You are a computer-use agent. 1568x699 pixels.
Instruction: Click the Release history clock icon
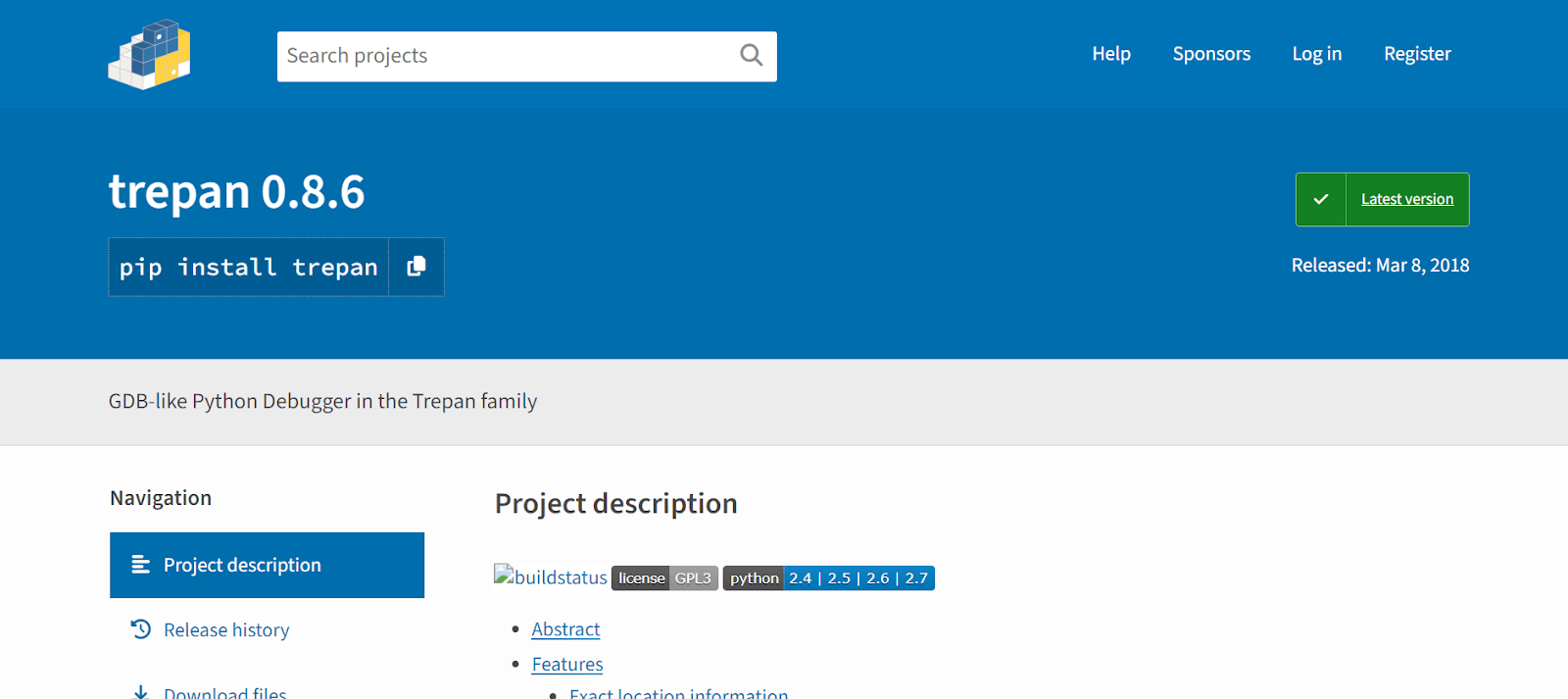pyautogui.click(x=141, y=629)
